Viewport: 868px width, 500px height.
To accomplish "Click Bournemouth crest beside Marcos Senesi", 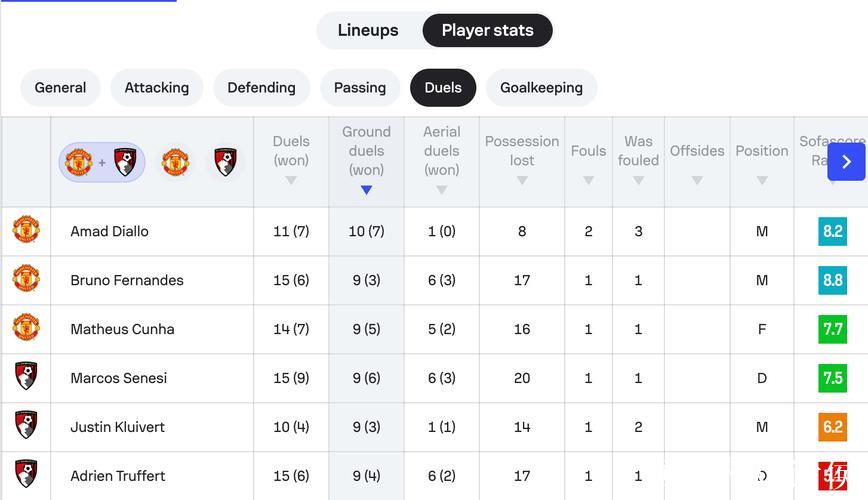I will pos(26,378).
